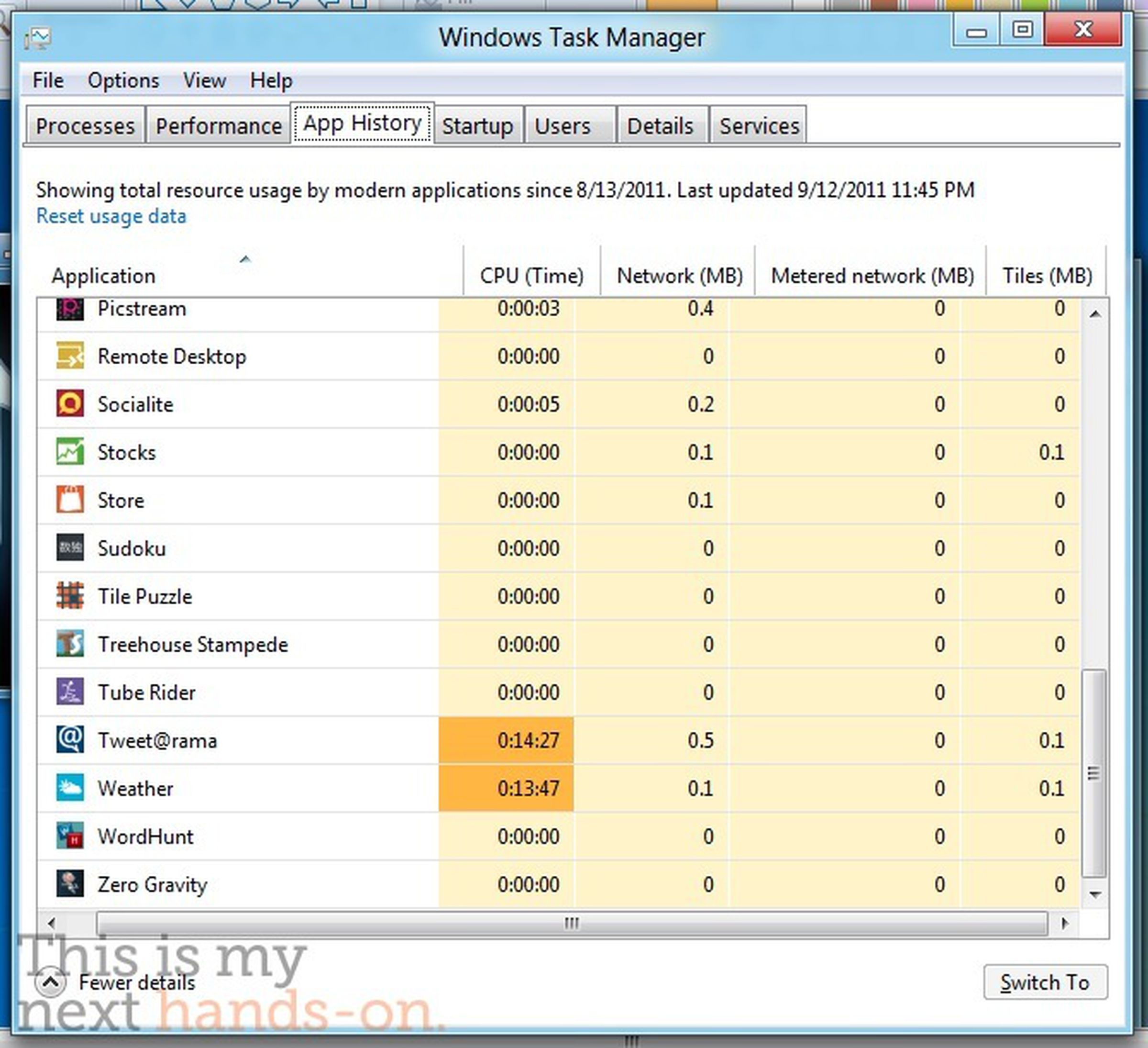
Task: Select the App History tab
Action: 362,123
